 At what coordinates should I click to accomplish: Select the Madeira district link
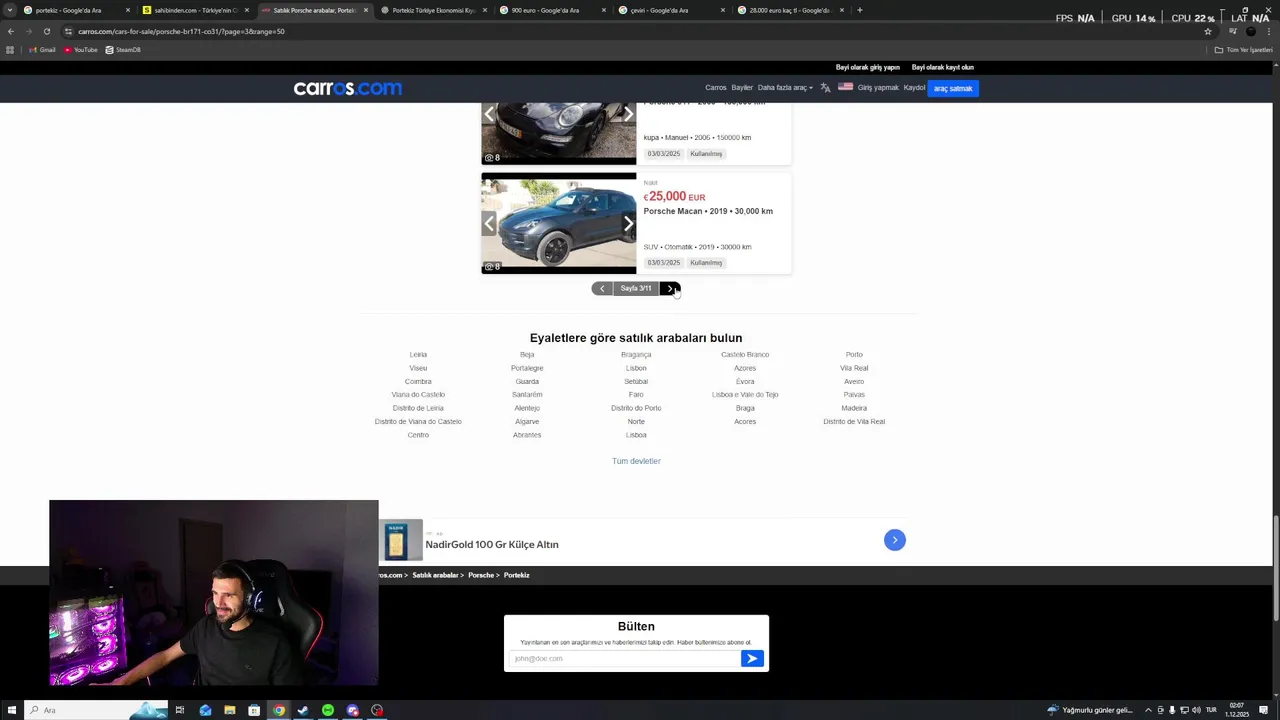[x=854, y=408]
